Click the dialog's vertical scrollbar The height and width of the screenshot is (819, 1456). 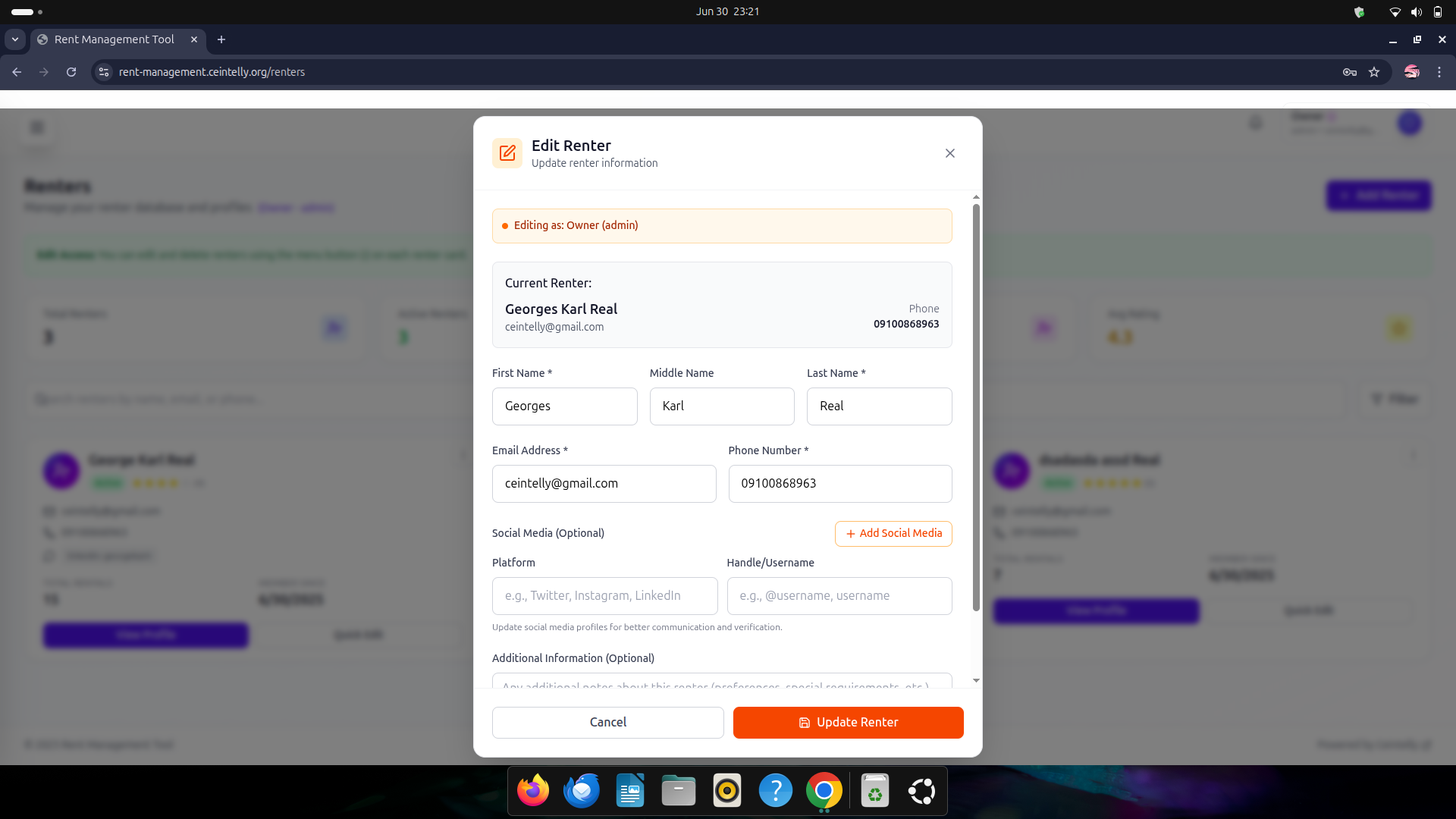pos(976,409)
